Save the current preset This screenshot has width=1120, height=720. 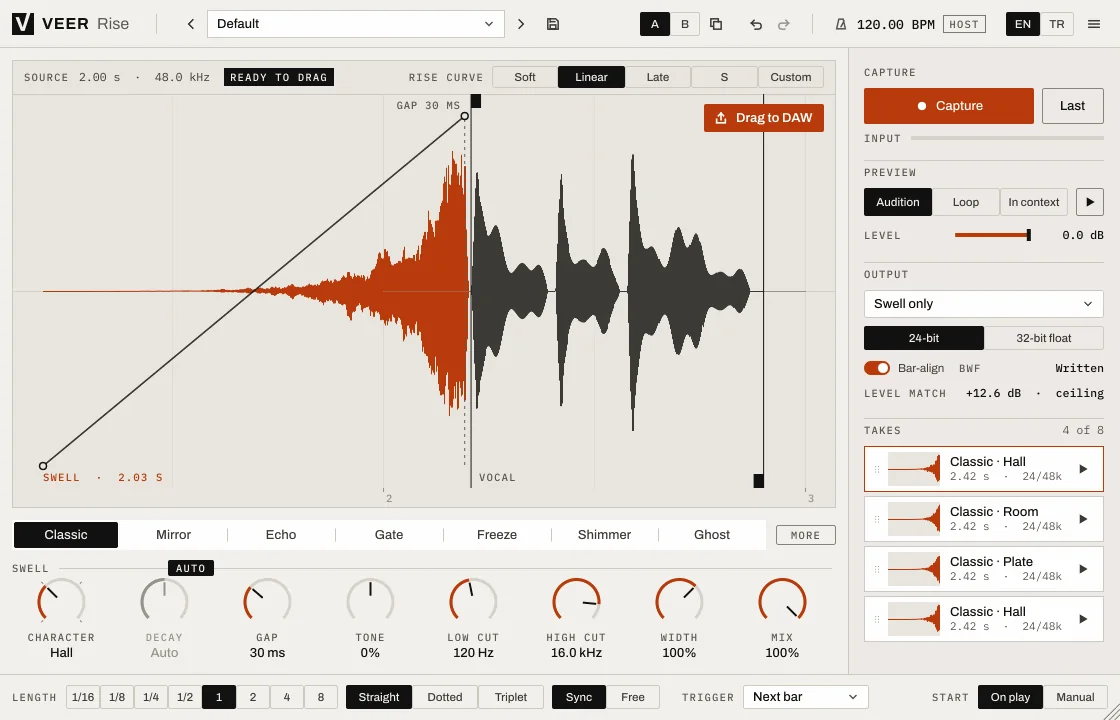point(552,24)
